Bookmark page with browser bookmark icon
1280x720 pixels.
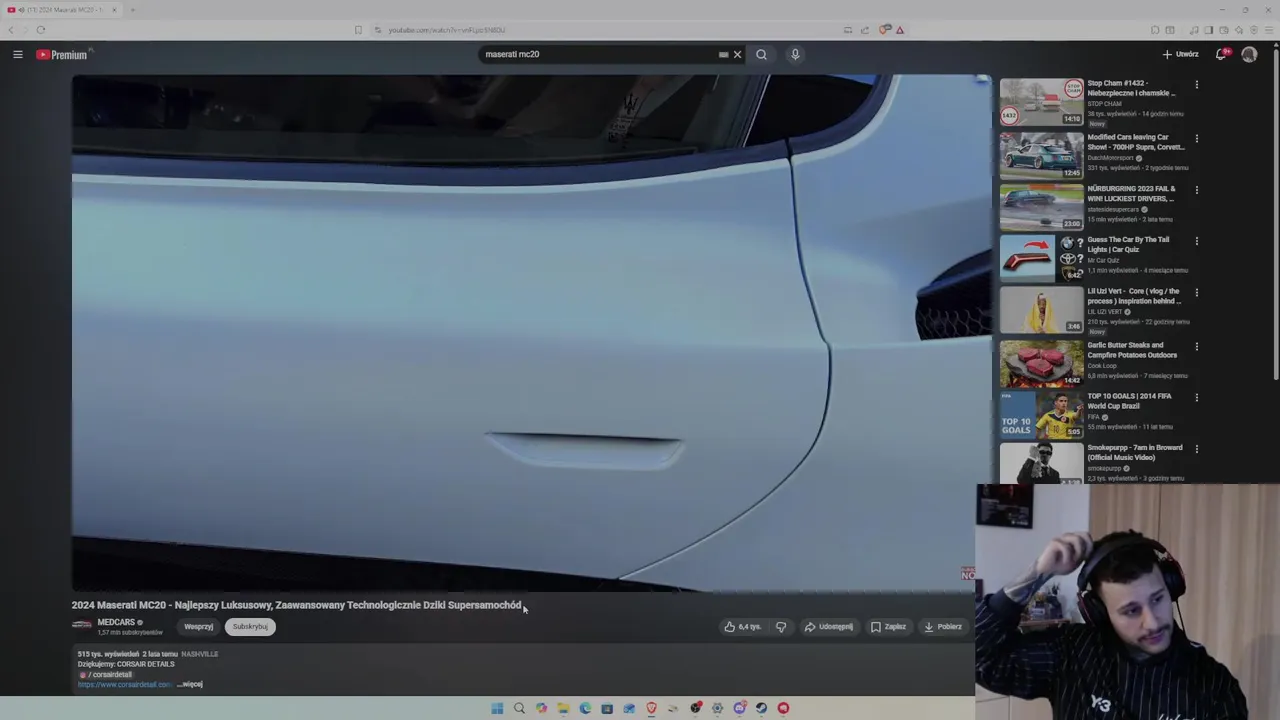coord(358,30)
